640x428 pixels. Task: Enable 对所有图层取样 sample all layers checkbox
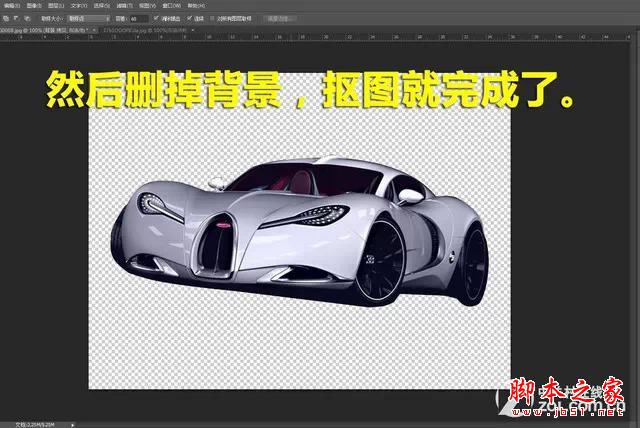[x=213, y=18]
